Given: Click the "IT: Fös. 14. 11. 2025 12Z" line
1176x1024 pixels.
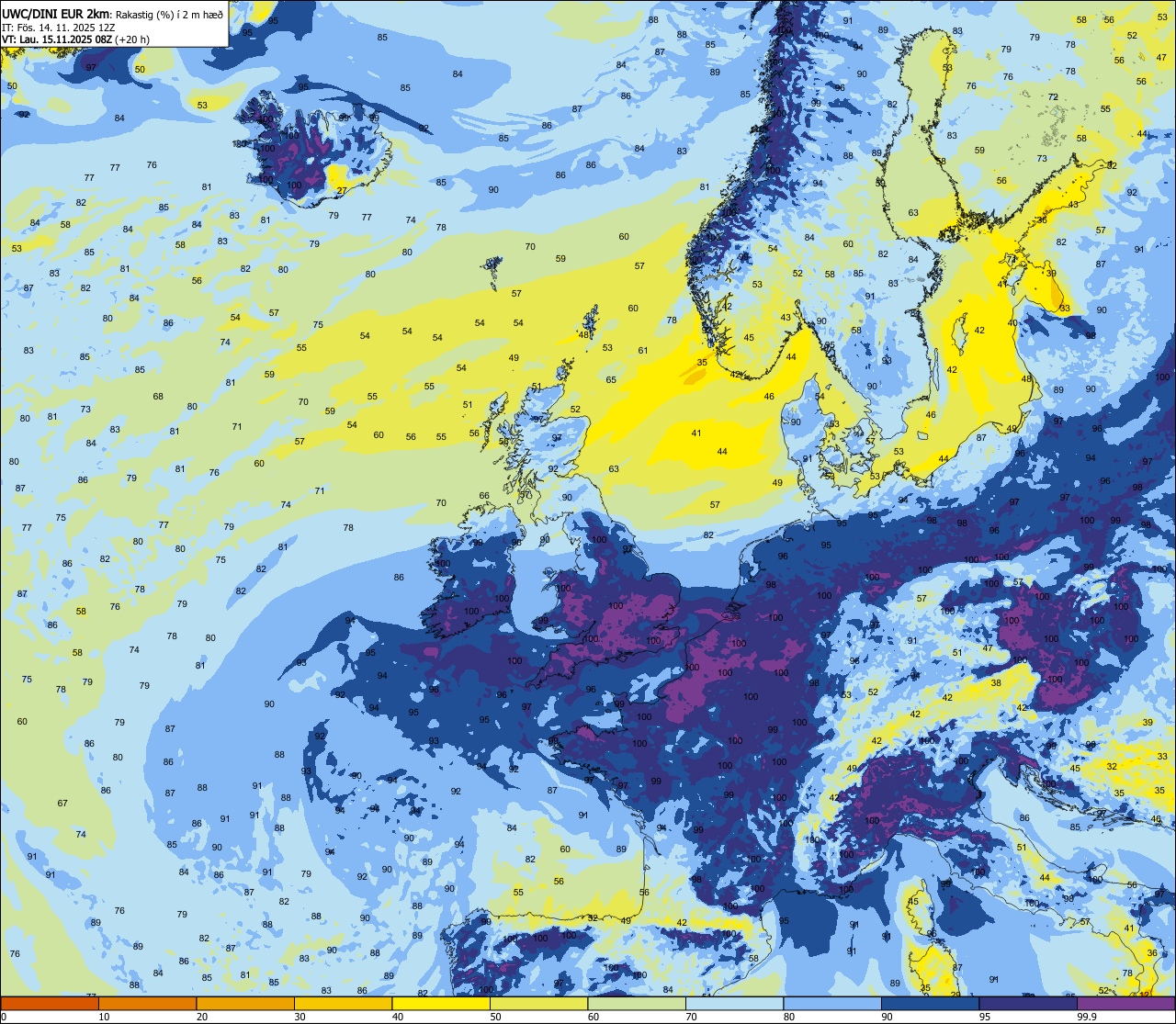Looking at the screenshot, I should 59,27.
